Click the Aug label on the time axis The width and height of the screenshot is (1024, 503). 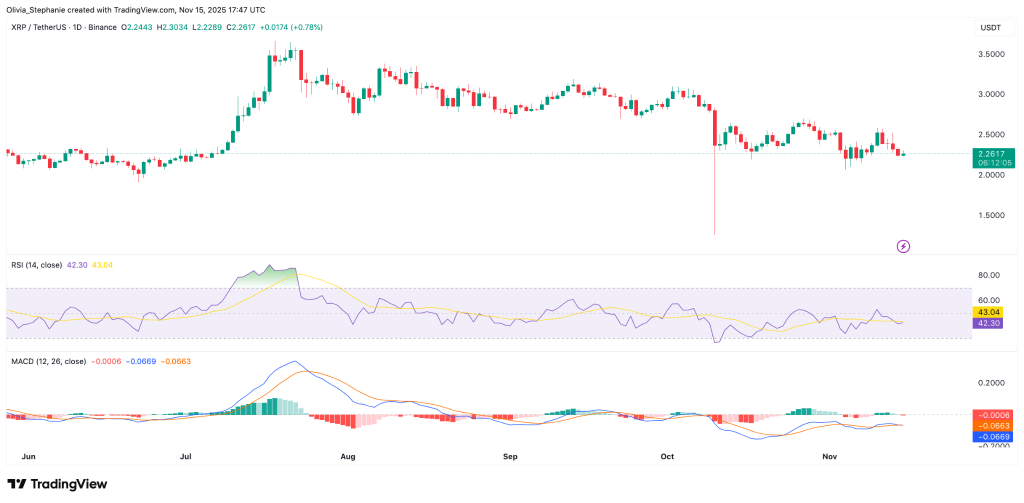347,455
